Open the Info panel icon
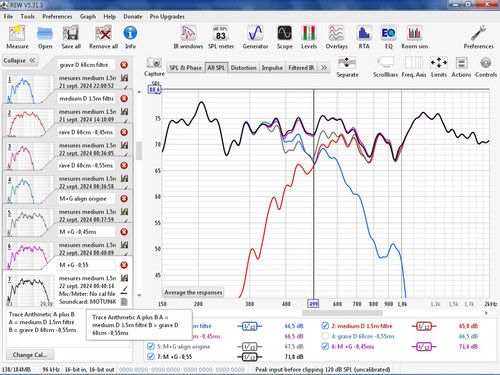The height and width of the screenshot is (375, 500). click(130, 37)
